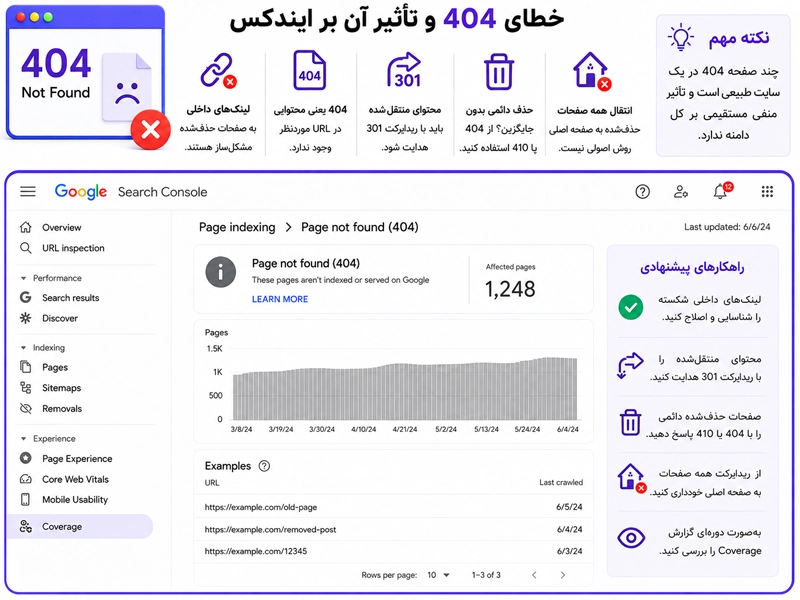This screenshot has width=800, height=600.
Task: Click the 404 document icon in banner
Action: pyautogui.click(x=309, y=70)
